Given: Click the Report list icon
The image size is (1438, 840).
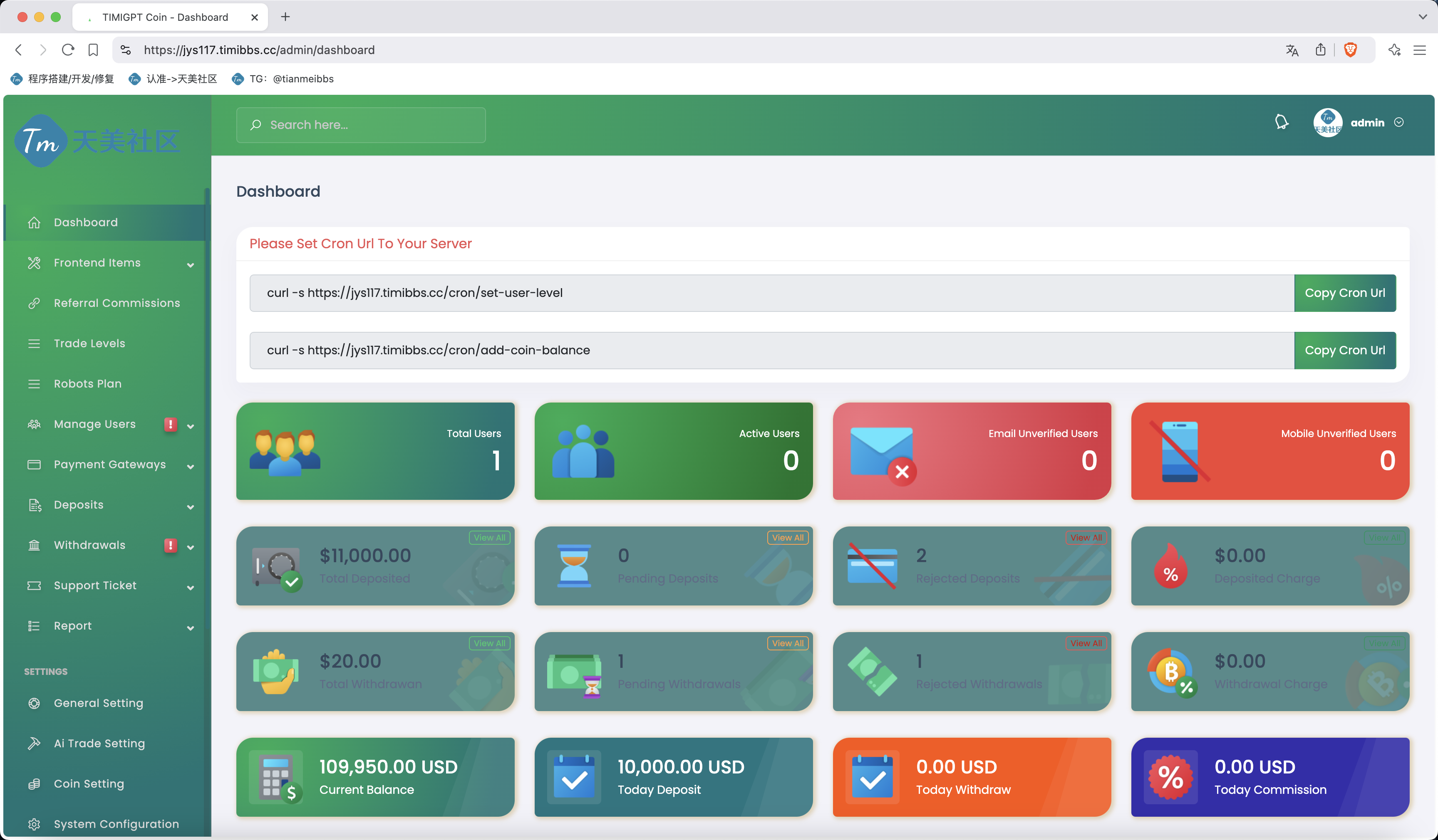Looking at the screenshot, I should (34, 626).
